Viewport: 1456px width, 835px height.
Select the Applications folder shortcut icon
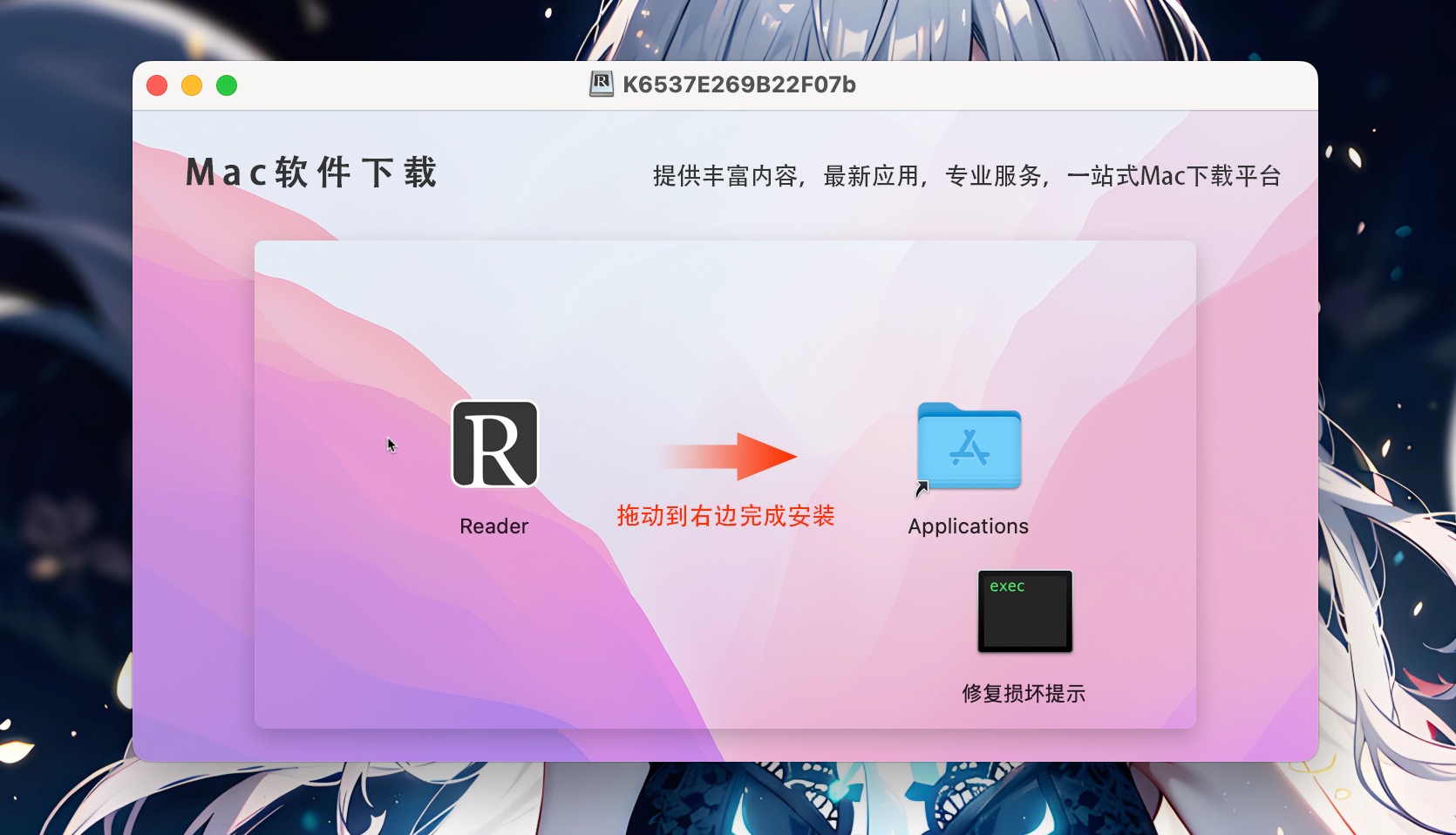pyautogui.click(x=969, y=446)
